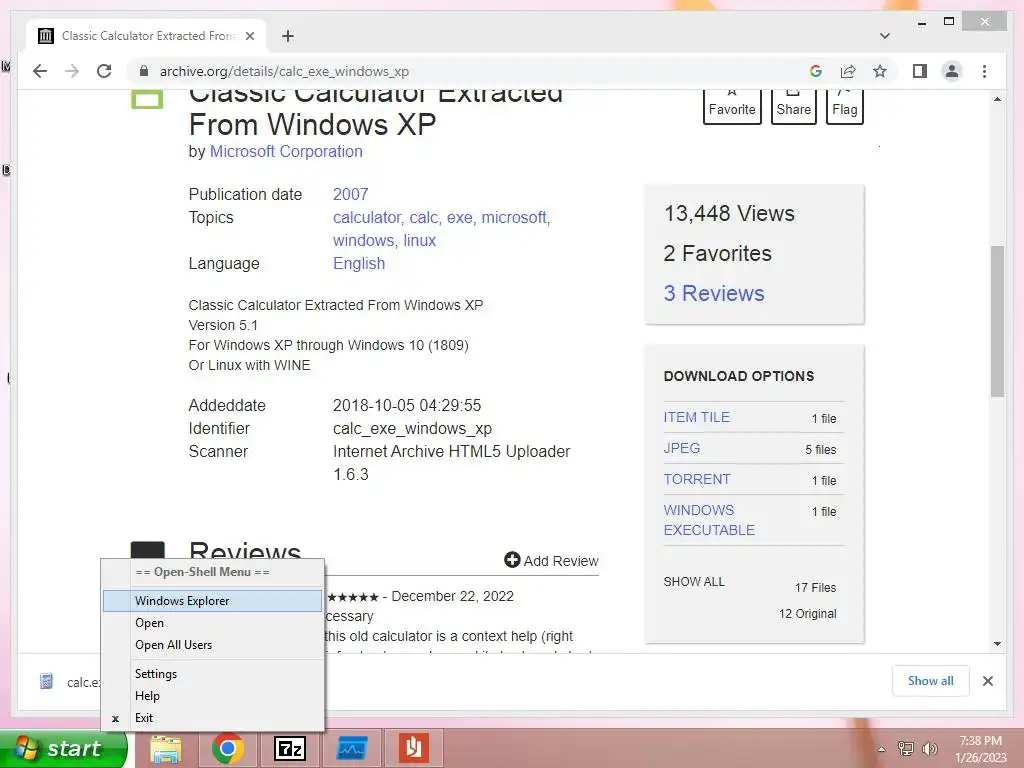This screenshot has width=1024, height=768.
Task: Choose Open in the context menu
Action: tap(212, 623)
